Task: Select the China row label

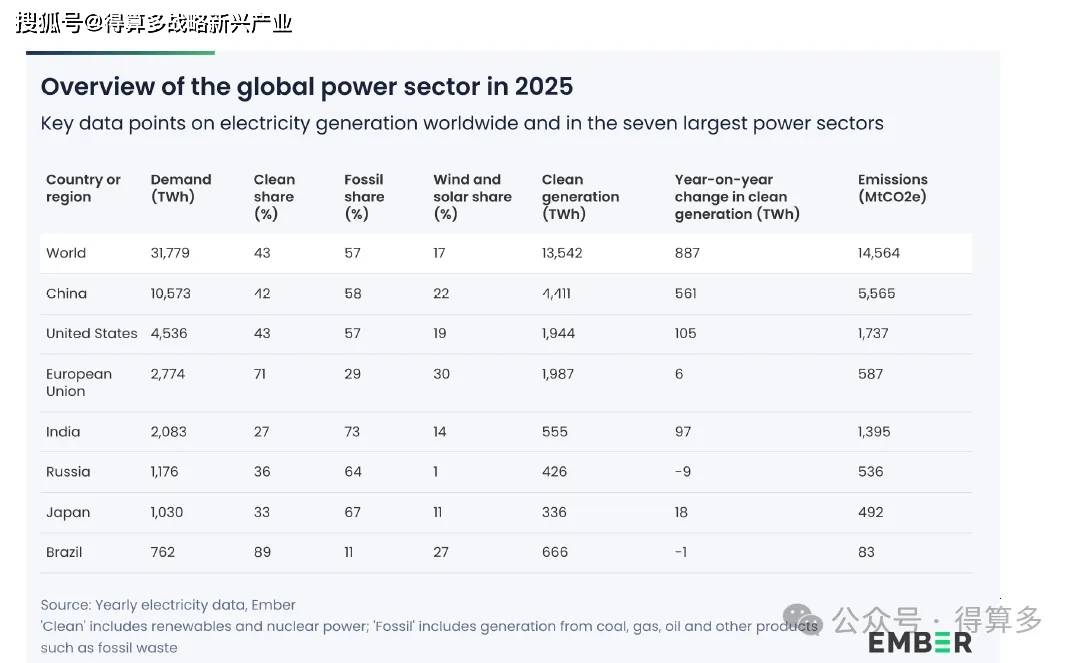Action: 67,293
